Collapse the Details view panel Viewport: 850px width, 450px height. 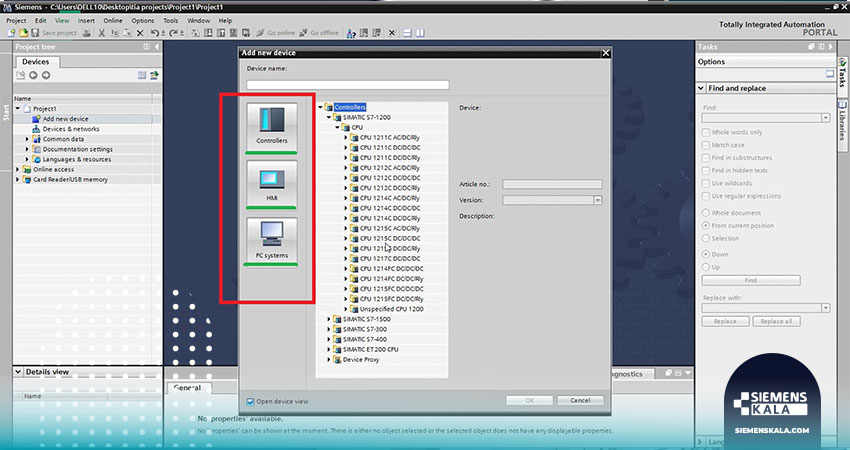pyautogui.click(x=18, y=372)
